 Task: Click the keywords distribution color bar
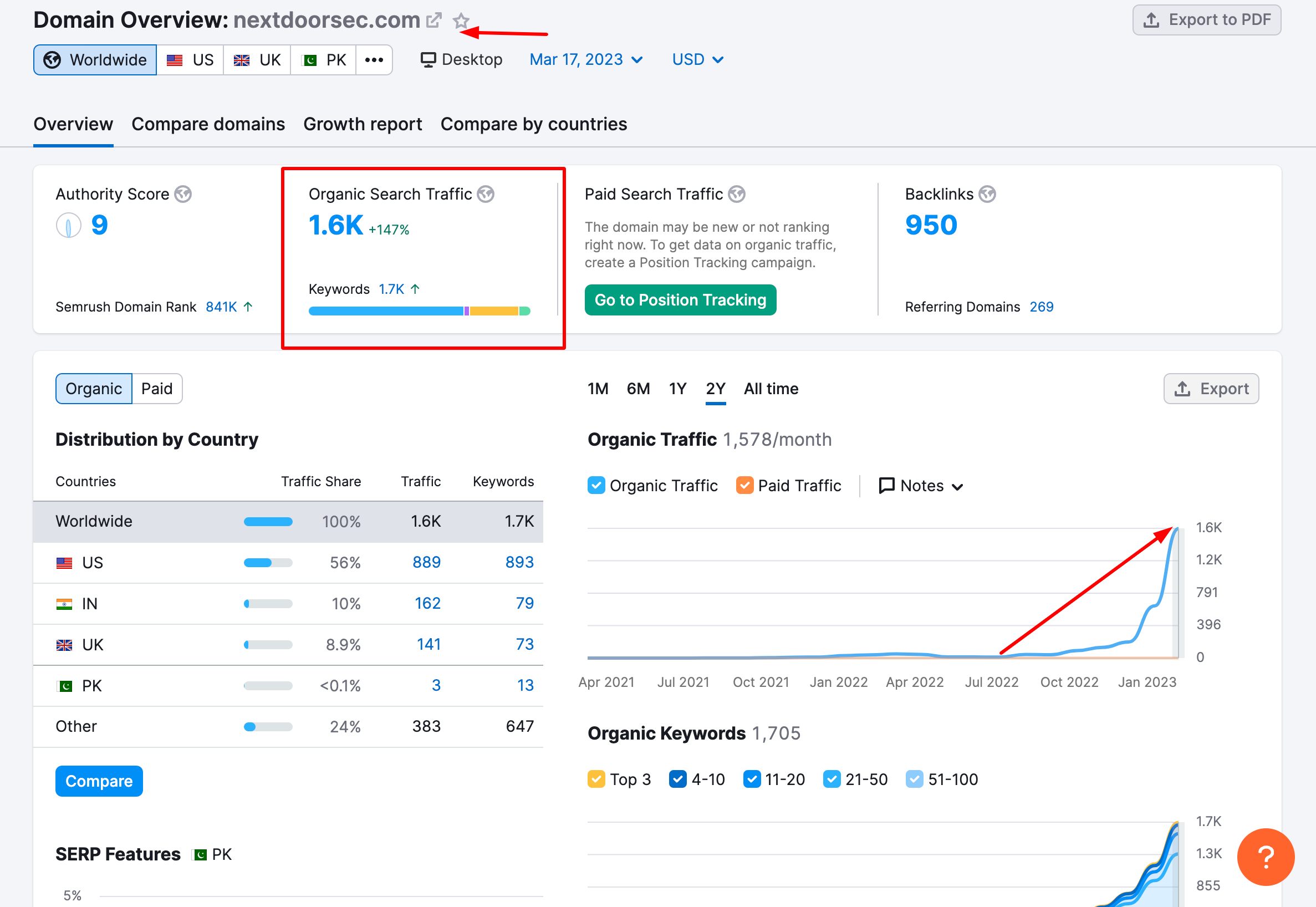click(x=419, y=311)
